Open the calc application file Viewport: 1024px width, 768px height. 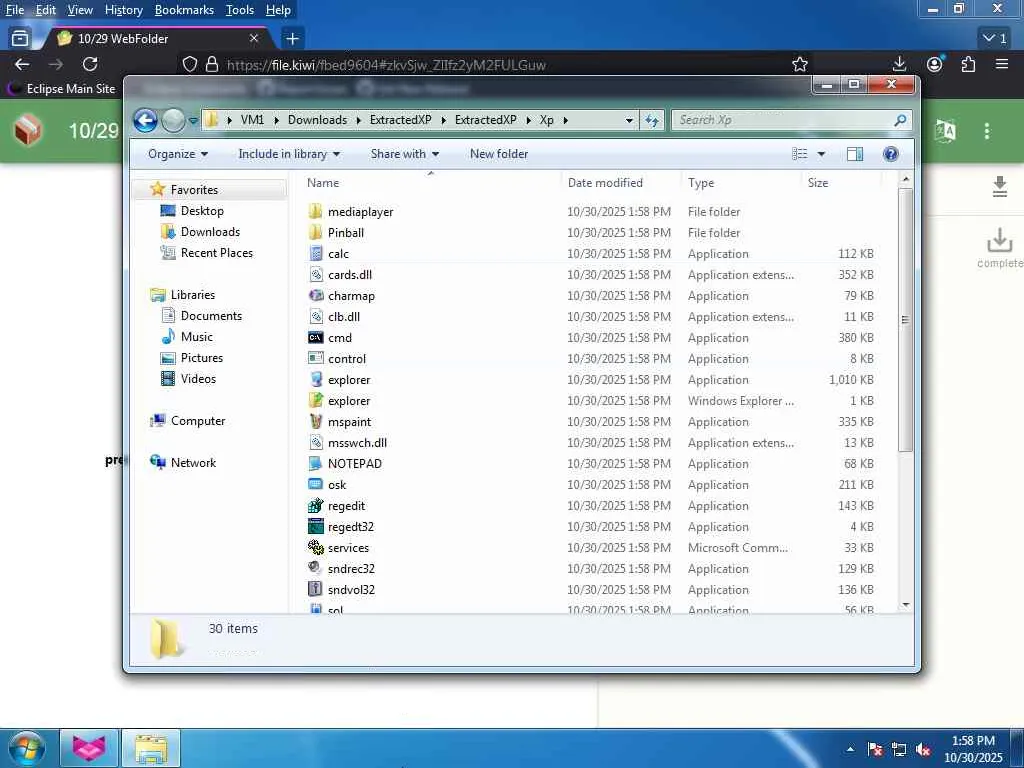click(338, 253)
